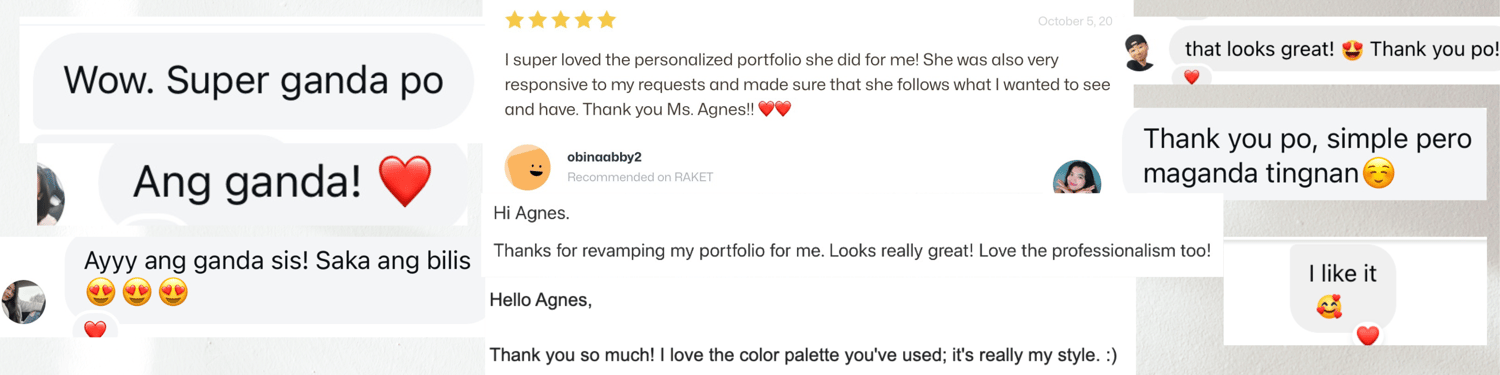Click the 'Hi Agnes.' portfolio revamp message

tap(852, 232)
